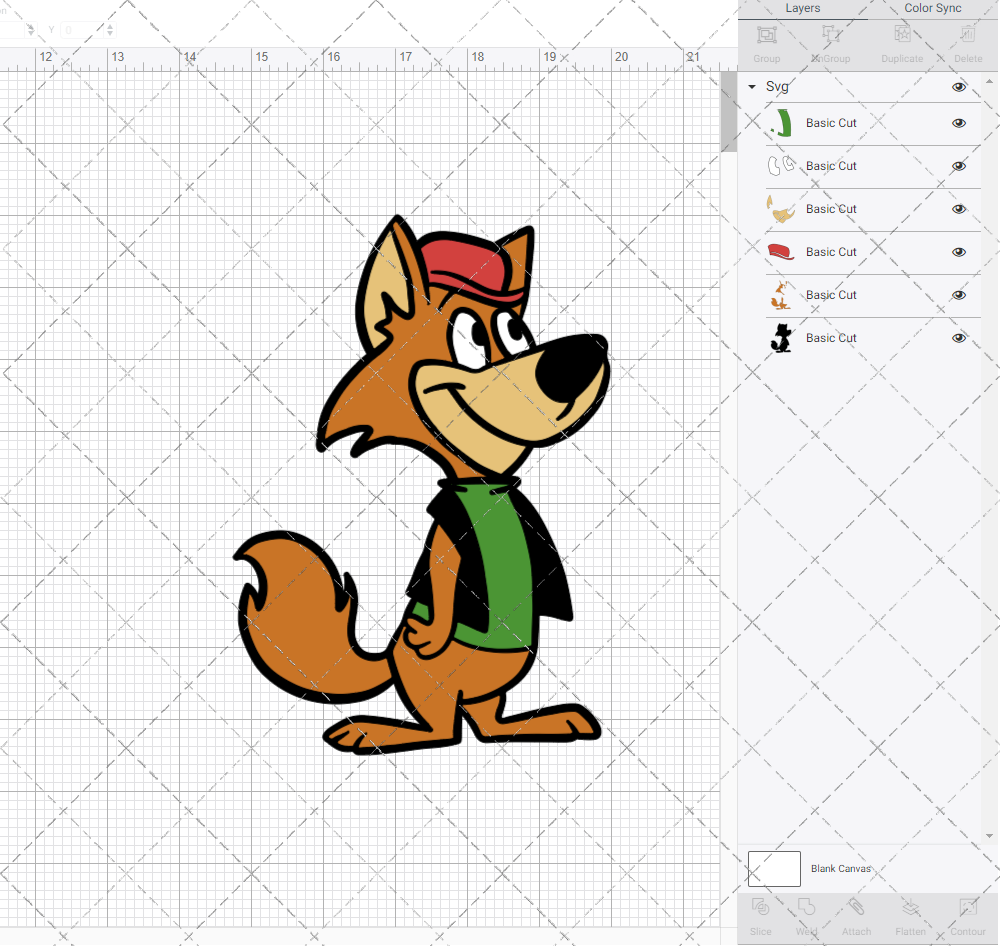Viewport: 1000px width, 946px height.
Task: Click the Blank Canvas color swatch
Action: (774, 869)
